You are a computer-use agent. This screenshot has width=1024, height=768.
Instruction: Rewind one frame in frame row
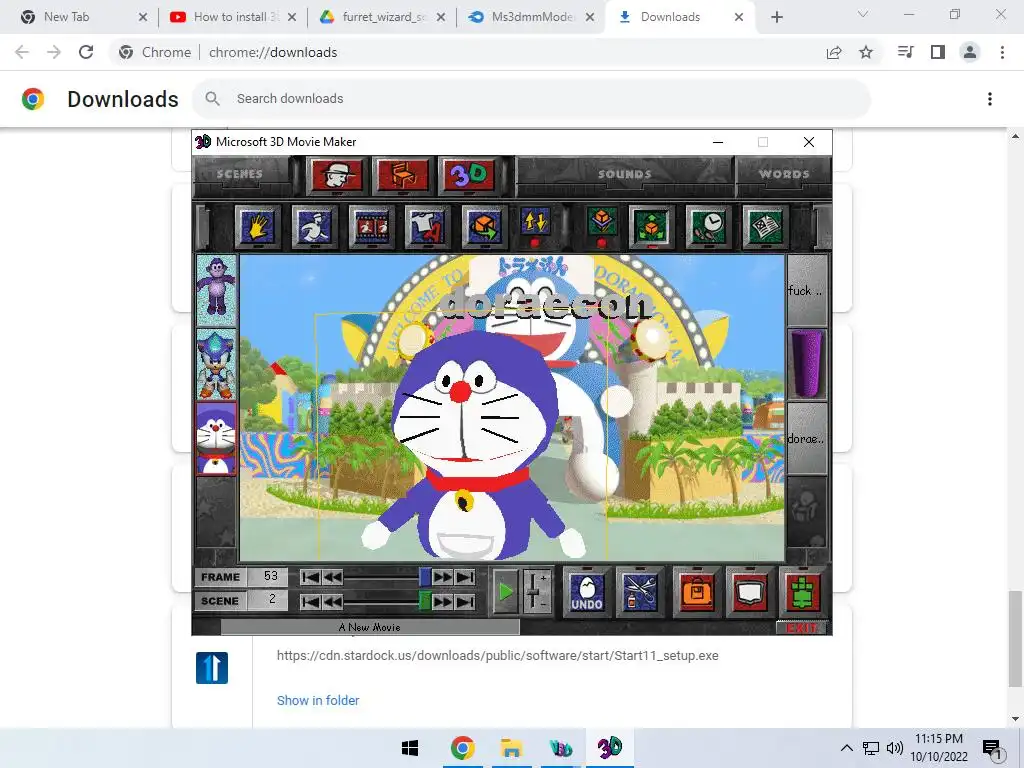pyautogui.click(x=332, y=577)
